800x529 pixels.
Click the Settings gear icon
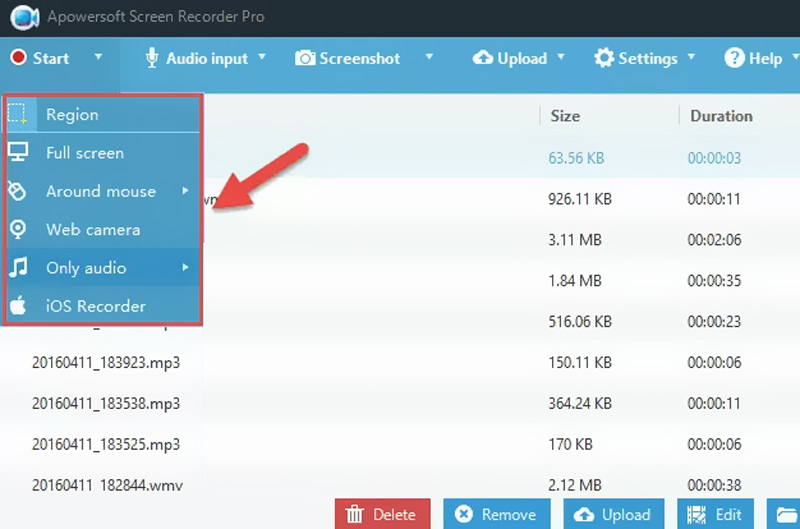604,58
